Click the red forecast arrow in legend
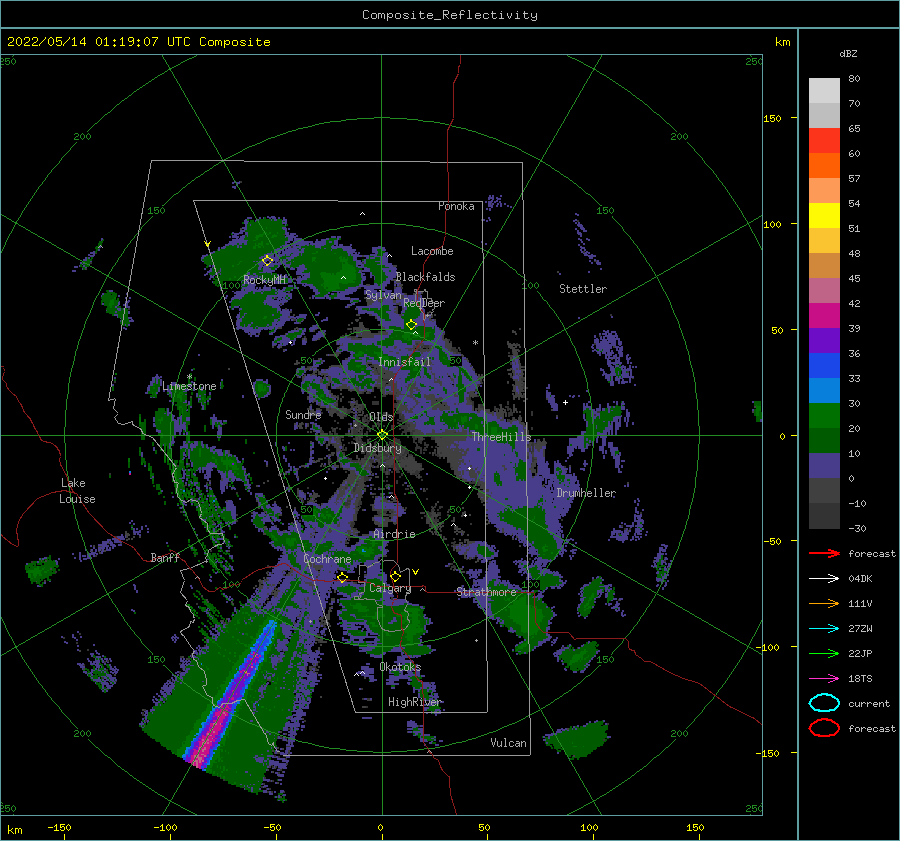 (824, 553)
